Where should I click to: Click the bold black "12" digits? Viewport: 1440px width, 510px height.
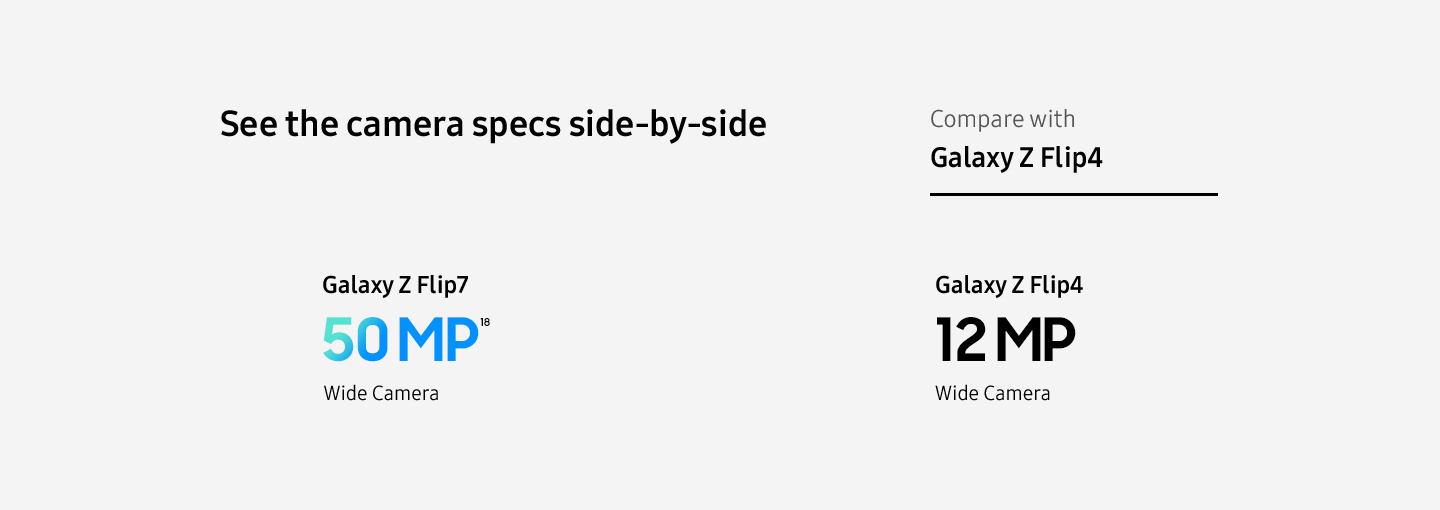point(961,340)
